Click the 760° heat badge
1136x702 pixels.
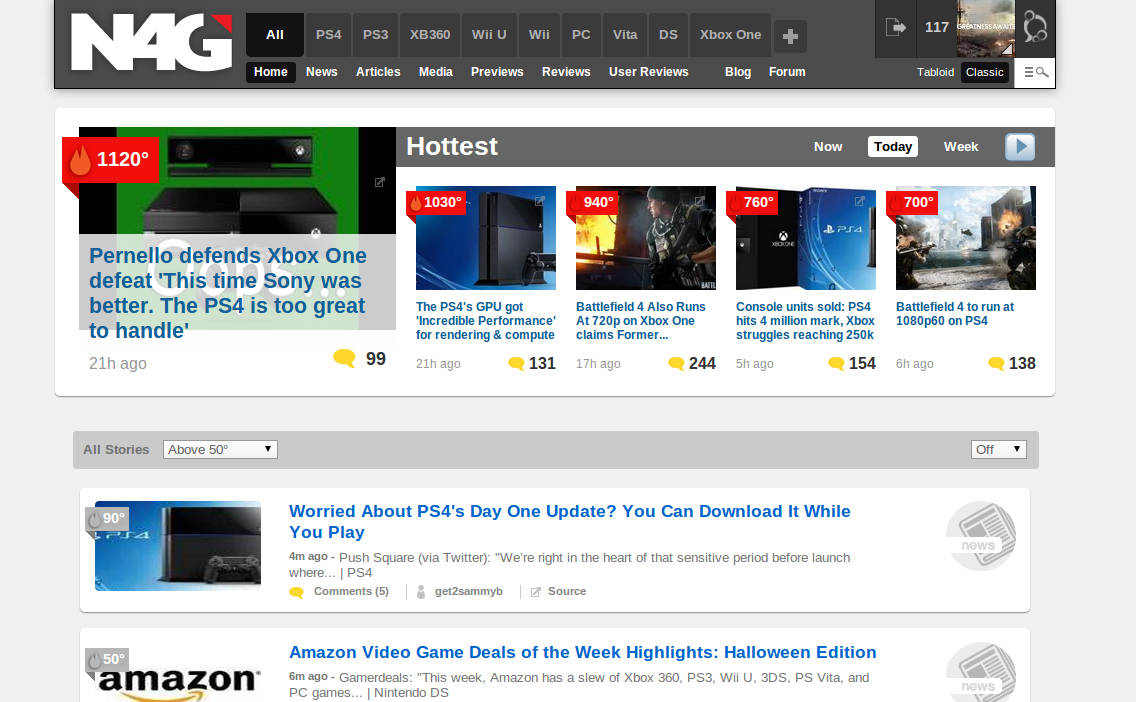[753, 203]
